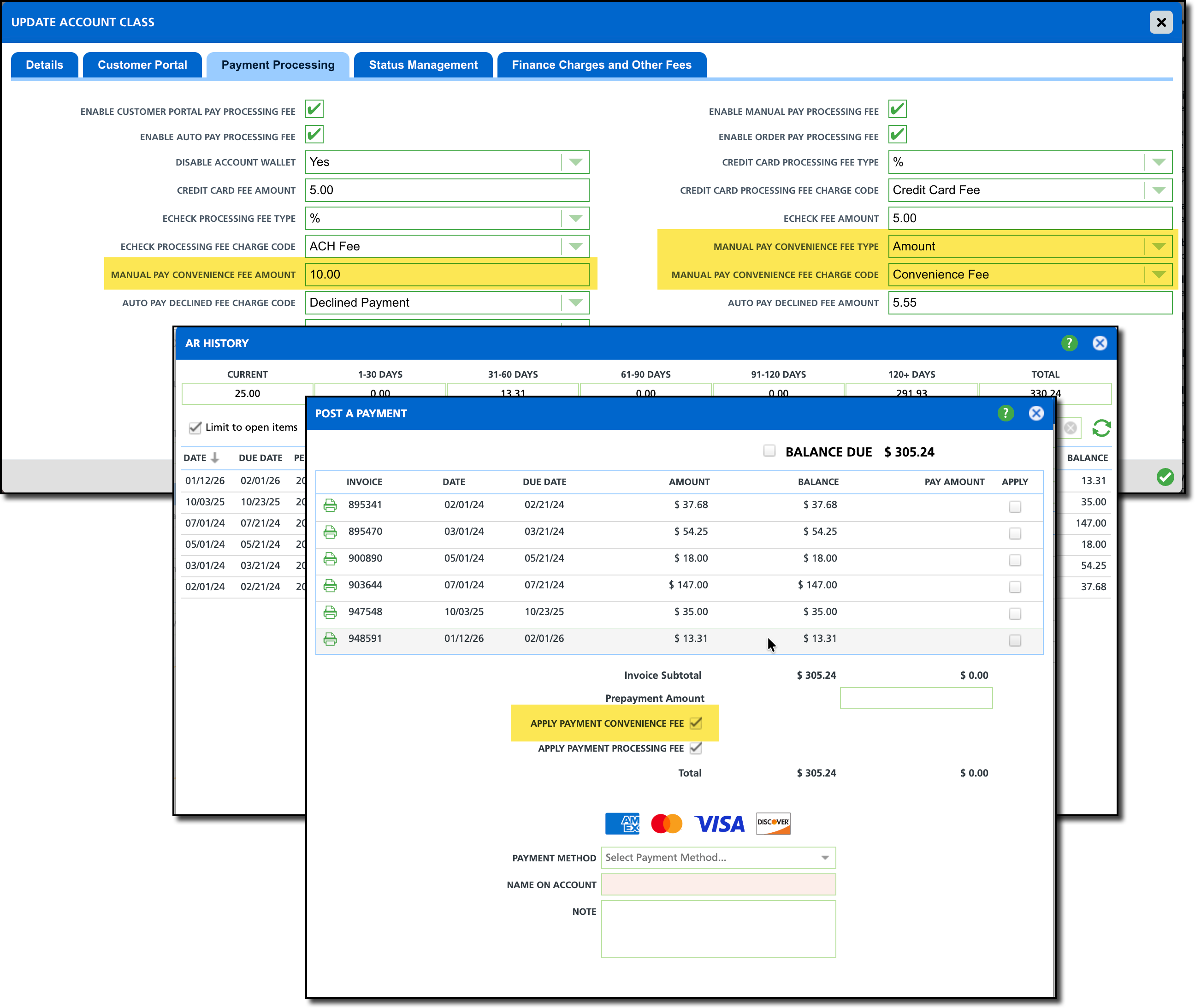Image resolution: width=1195 pixels, height=1008 pixels.
Task: Switch to the Customer Portal tab
Action: click(142, 65)
